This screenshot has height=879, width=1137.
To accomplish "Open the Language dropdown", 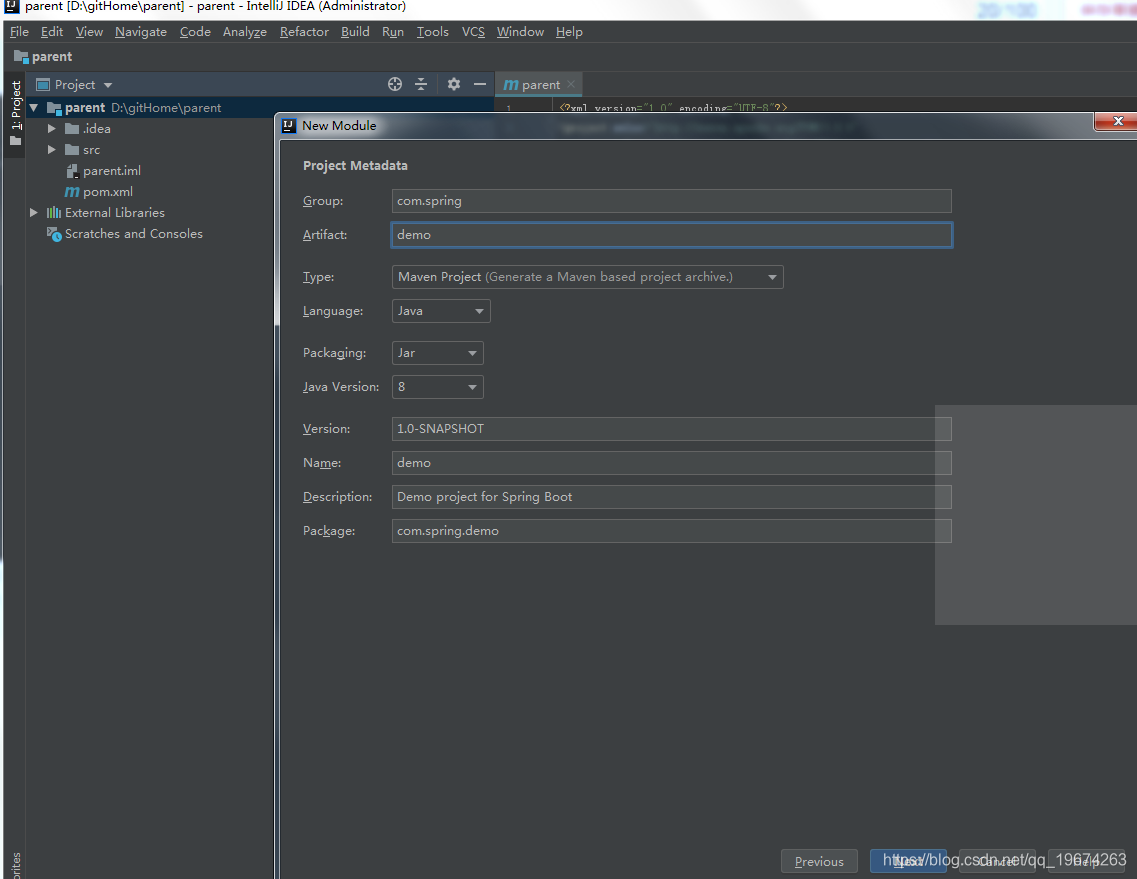I will click(x=441, y=311).
